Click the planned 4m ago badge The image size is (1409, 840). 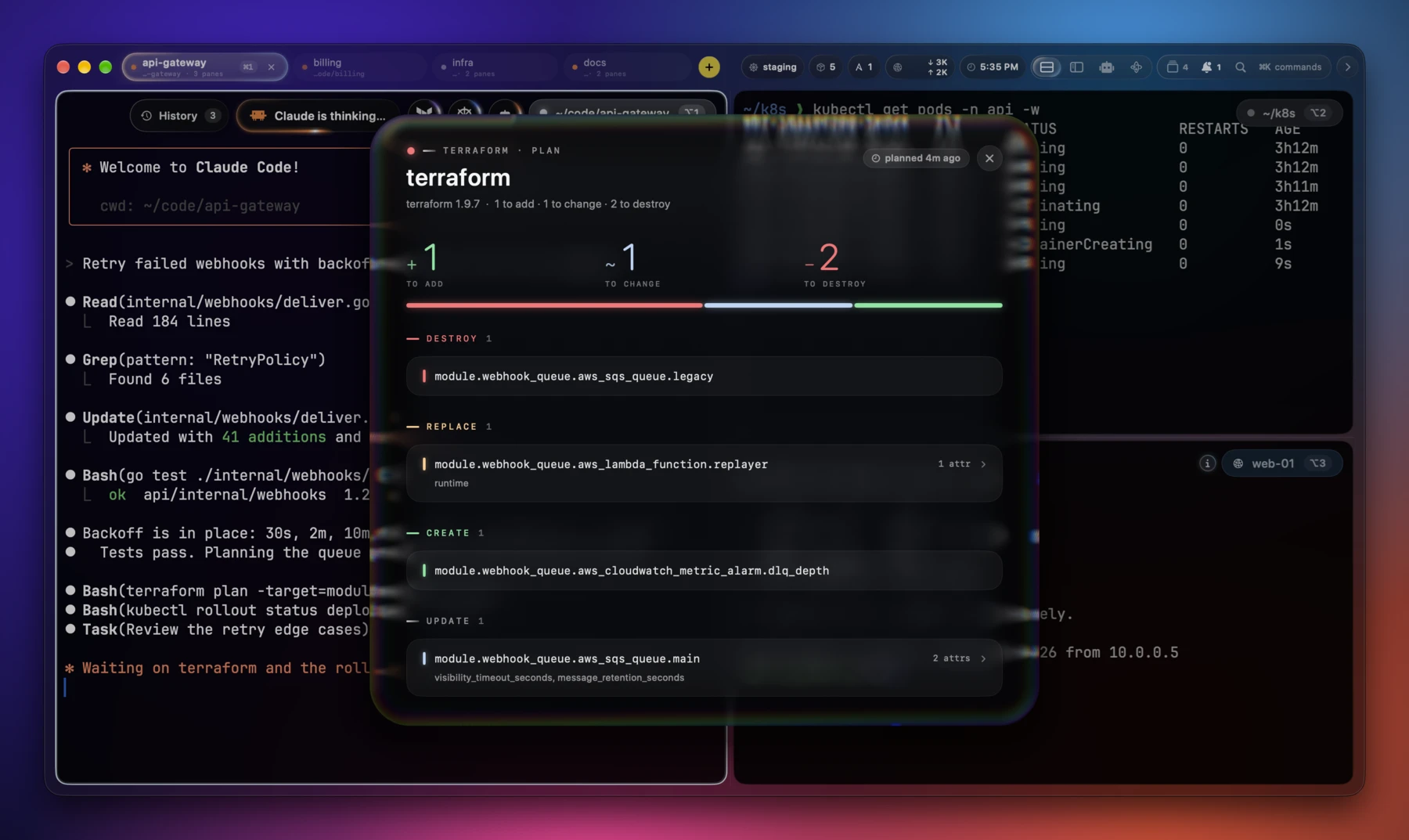916,158
